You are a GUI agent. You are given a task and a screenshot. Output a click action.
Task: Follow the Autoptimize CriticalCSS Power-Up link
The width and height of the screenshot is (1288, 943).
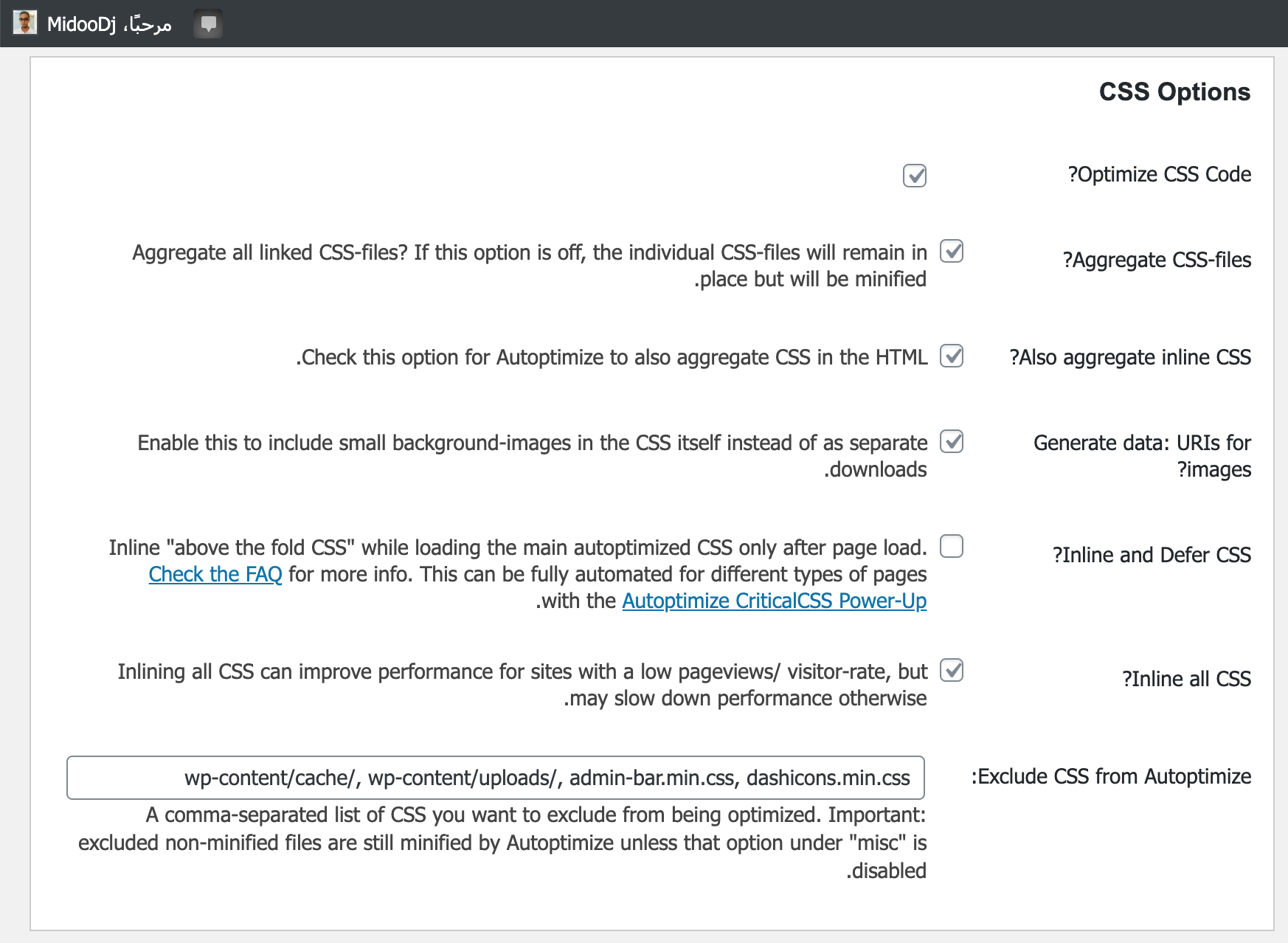[x=774, y=601]
